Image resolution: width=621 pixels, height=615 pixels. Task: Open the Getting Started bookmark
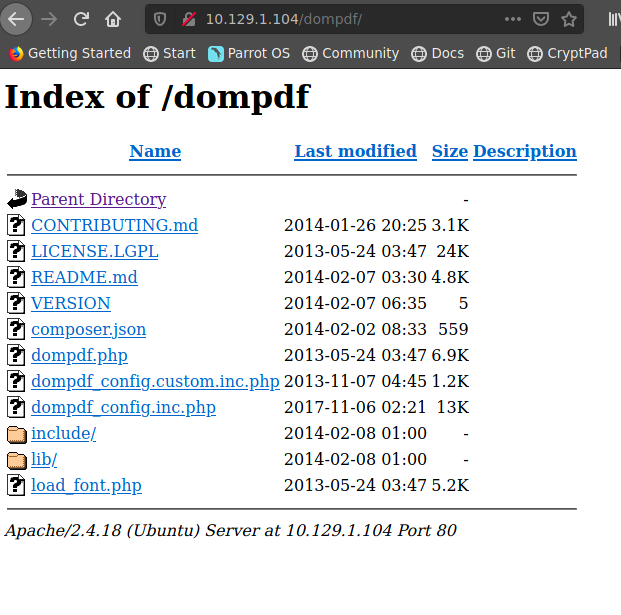pyautogui.click(x=70, y=53)
